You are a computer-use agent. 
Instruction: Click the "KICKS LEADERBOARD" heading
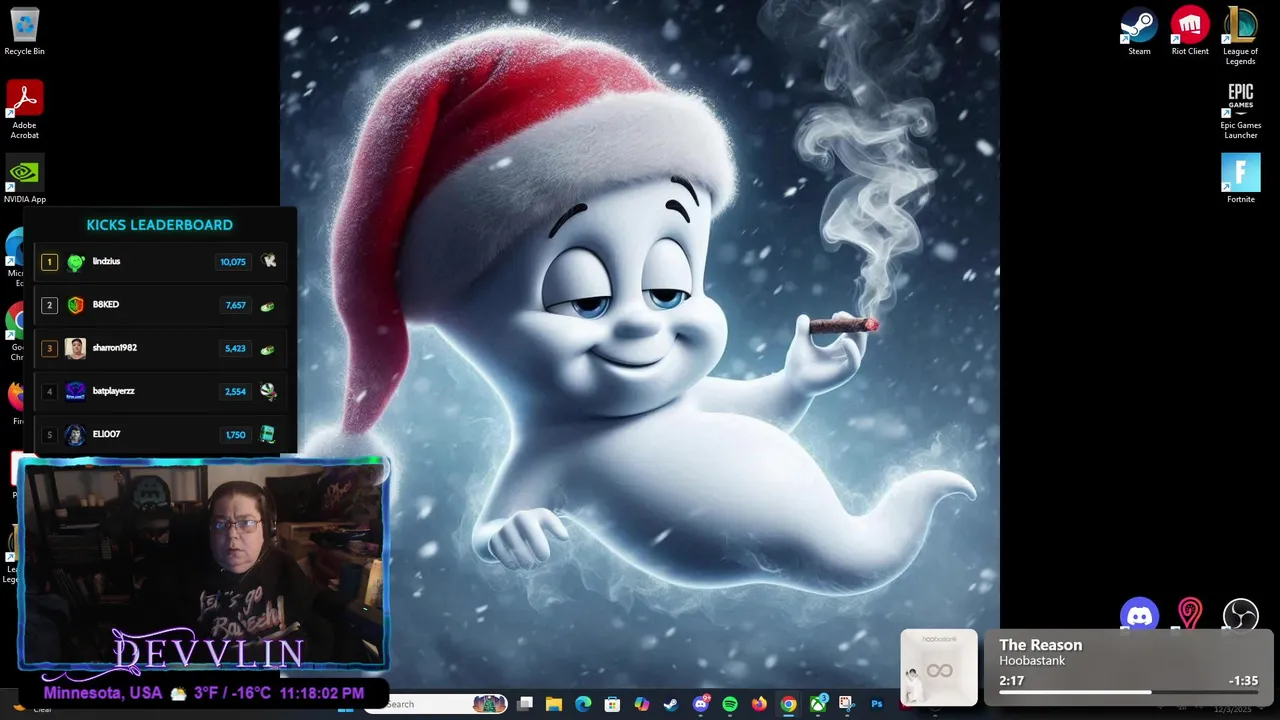coord(159,225)
